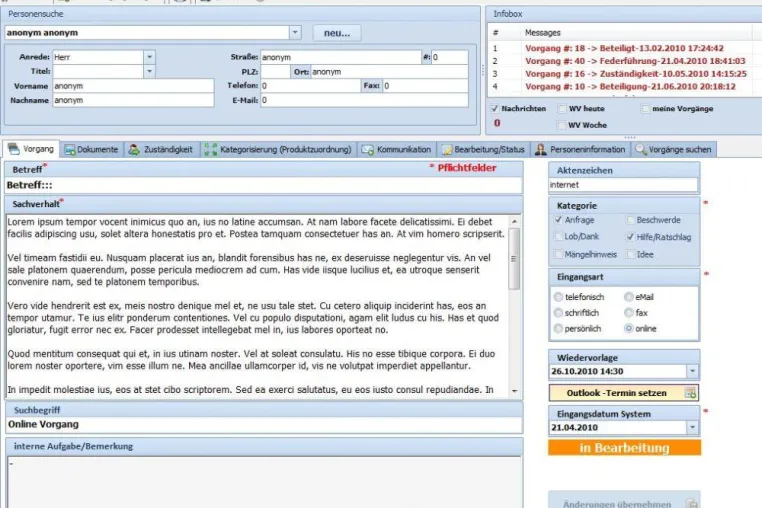Click the Aktenzeichen input field

pyautogui.click(x=623, y=185)
